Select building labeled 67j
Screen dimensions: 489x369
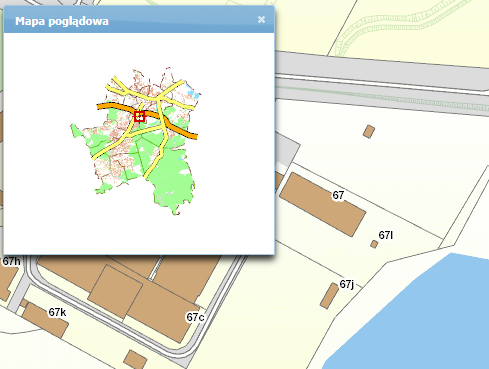click(329, 296)
